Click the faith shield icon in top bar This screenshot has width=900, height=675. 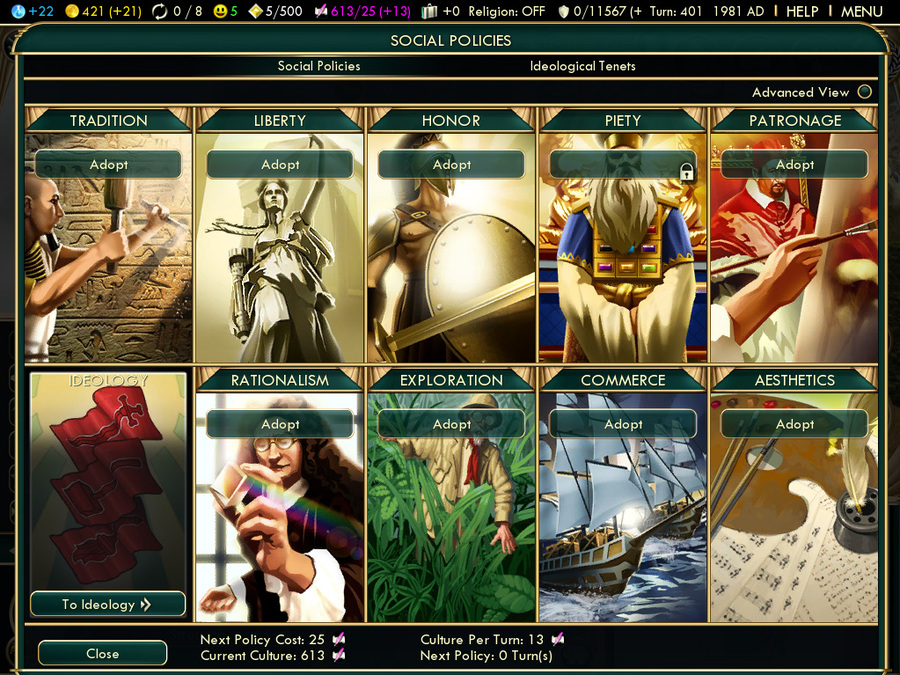coord(564,11)
